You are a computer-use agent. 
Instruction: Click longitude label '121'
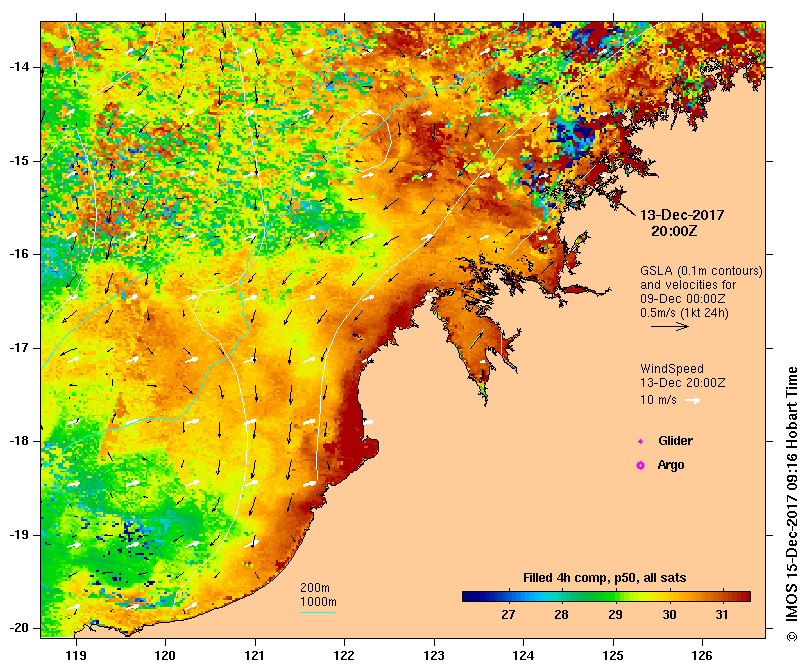(255, 655)
